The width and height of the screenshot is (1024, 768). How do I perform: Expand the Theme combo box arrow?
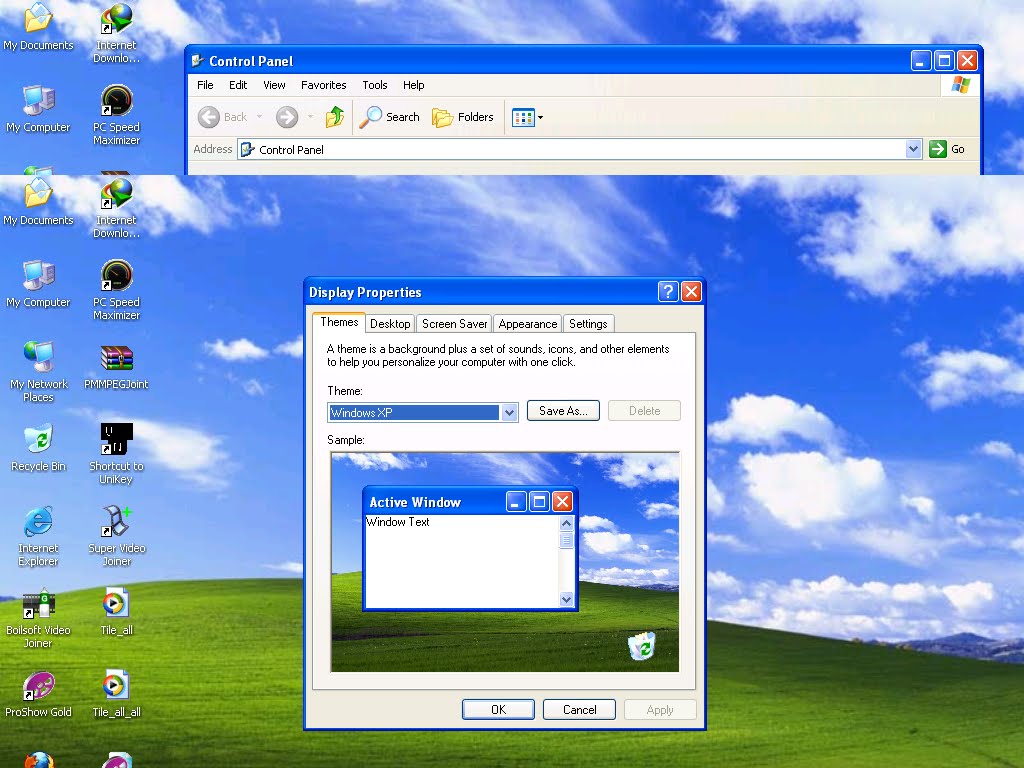[x=509, y=413]
